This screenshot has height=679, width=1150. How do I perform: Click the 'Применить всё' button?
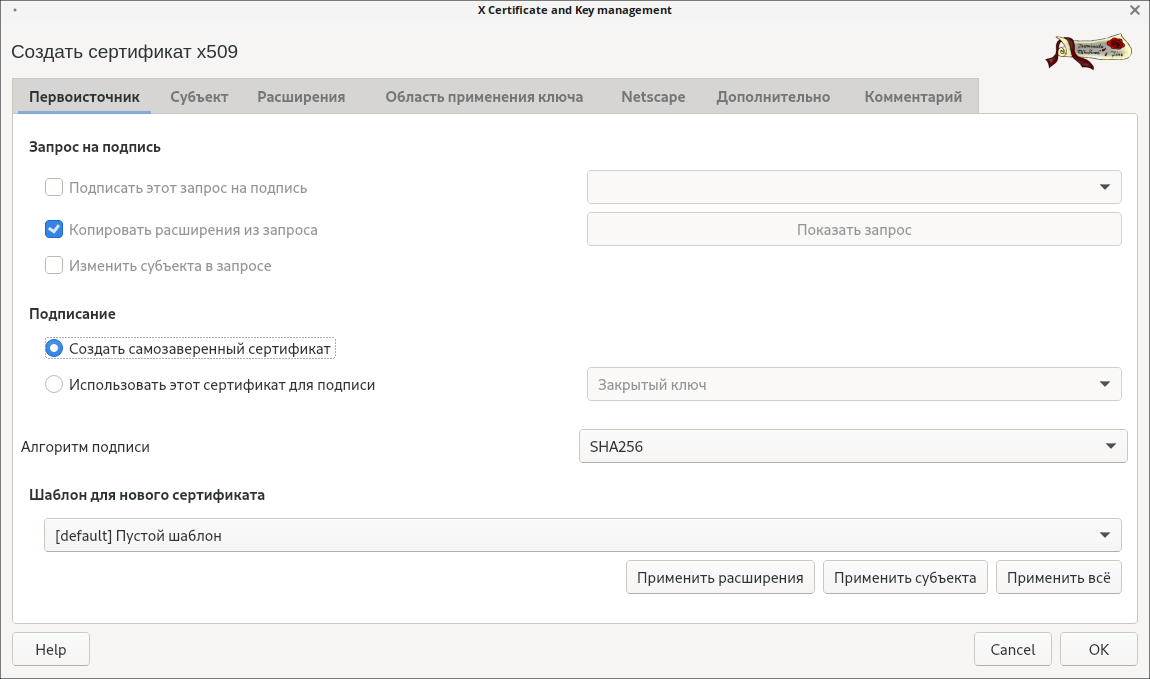(1058, 577)
